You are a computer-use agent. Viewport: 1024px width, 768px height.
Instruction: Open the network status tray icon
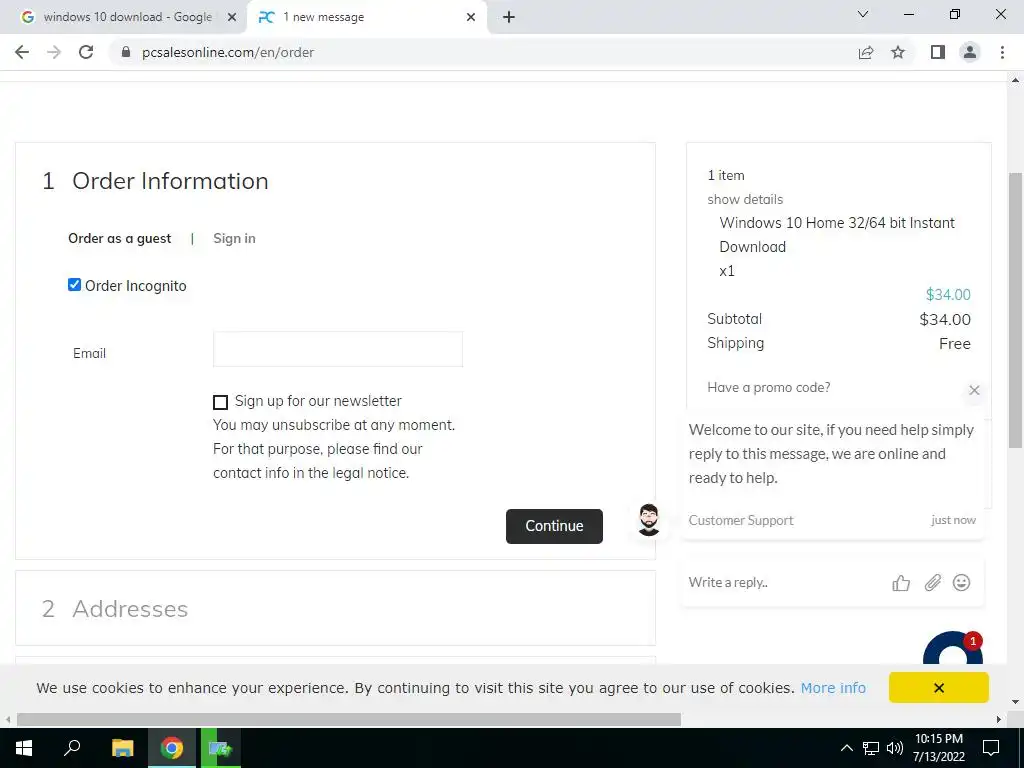pyautogui.click(x=871, y=748)
